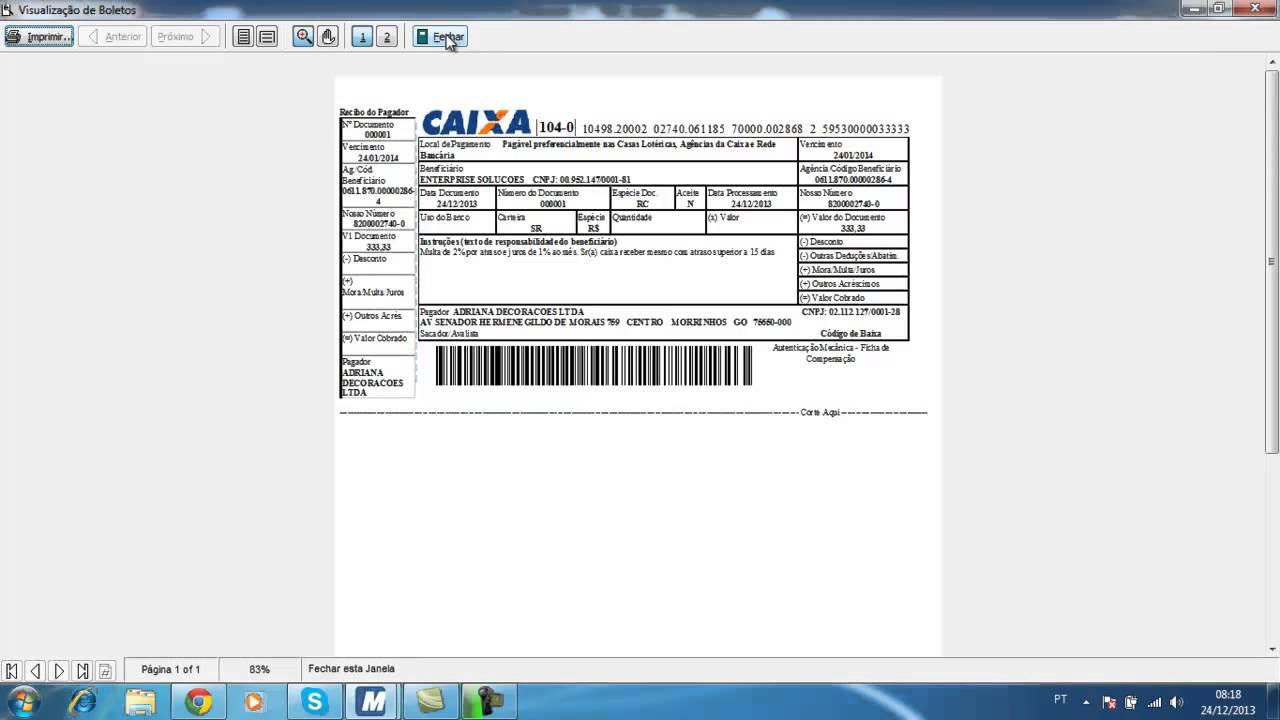Open the camera recorder taskbar icon

point(489,702)
